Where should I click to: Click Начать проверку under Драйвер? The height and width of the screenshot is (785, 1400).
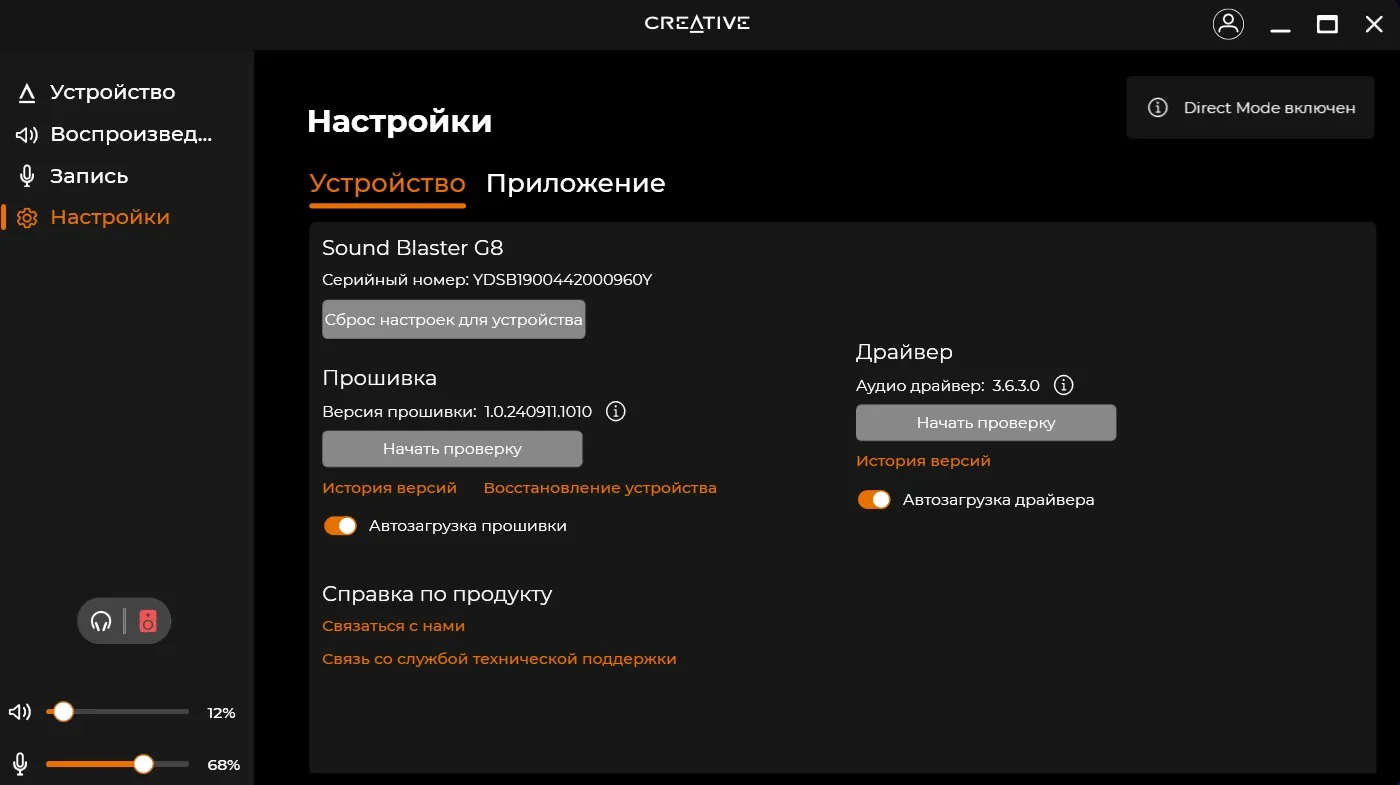tap(986, 423)
